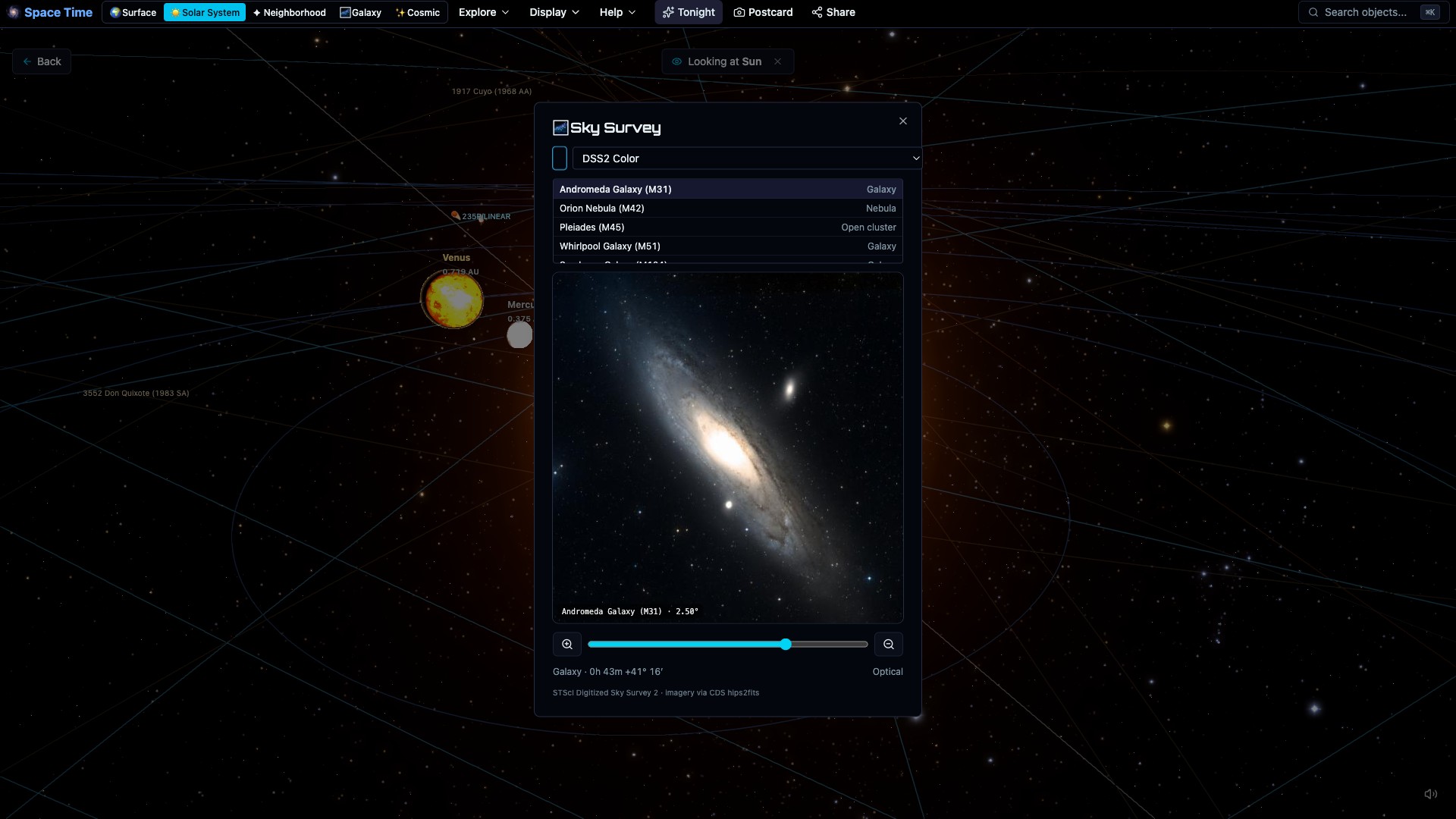Viewport: 1456px width, 819px height.
Task: Click the STScI Digitized Sky Survey credit
Action: point(656,693)
